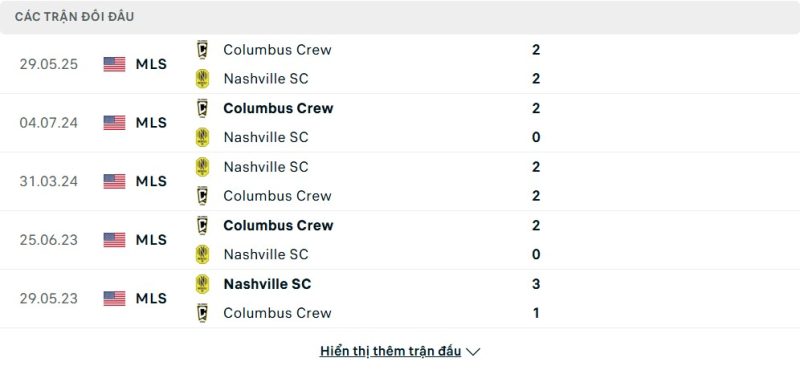Image resolution: width=800 pixels, height=374 pixels.
Task: Expand list with chevron beside Hiển thị thêm
Action: 473,352
